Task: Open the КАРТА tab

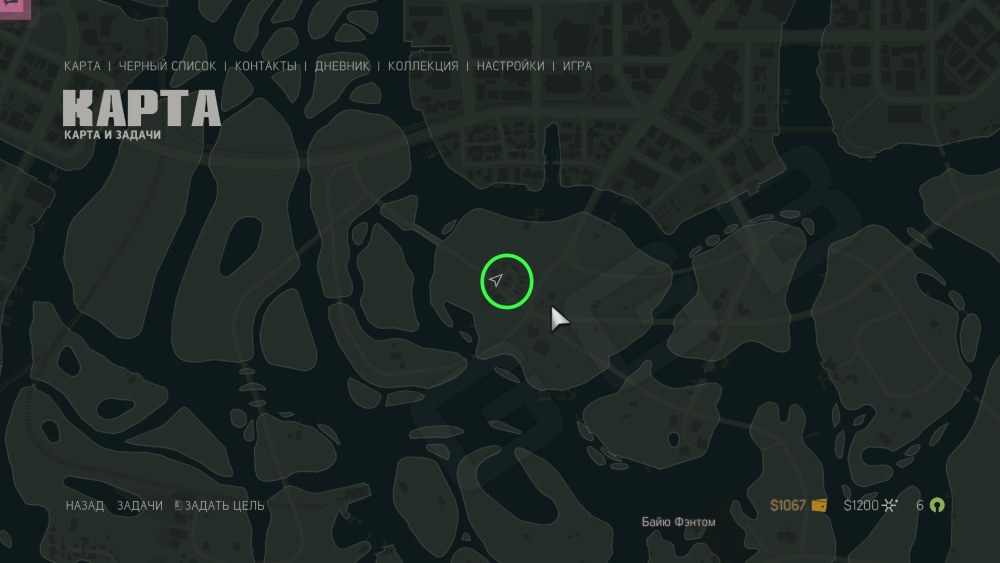Action: pyautogui.click(x=82, y=66)
